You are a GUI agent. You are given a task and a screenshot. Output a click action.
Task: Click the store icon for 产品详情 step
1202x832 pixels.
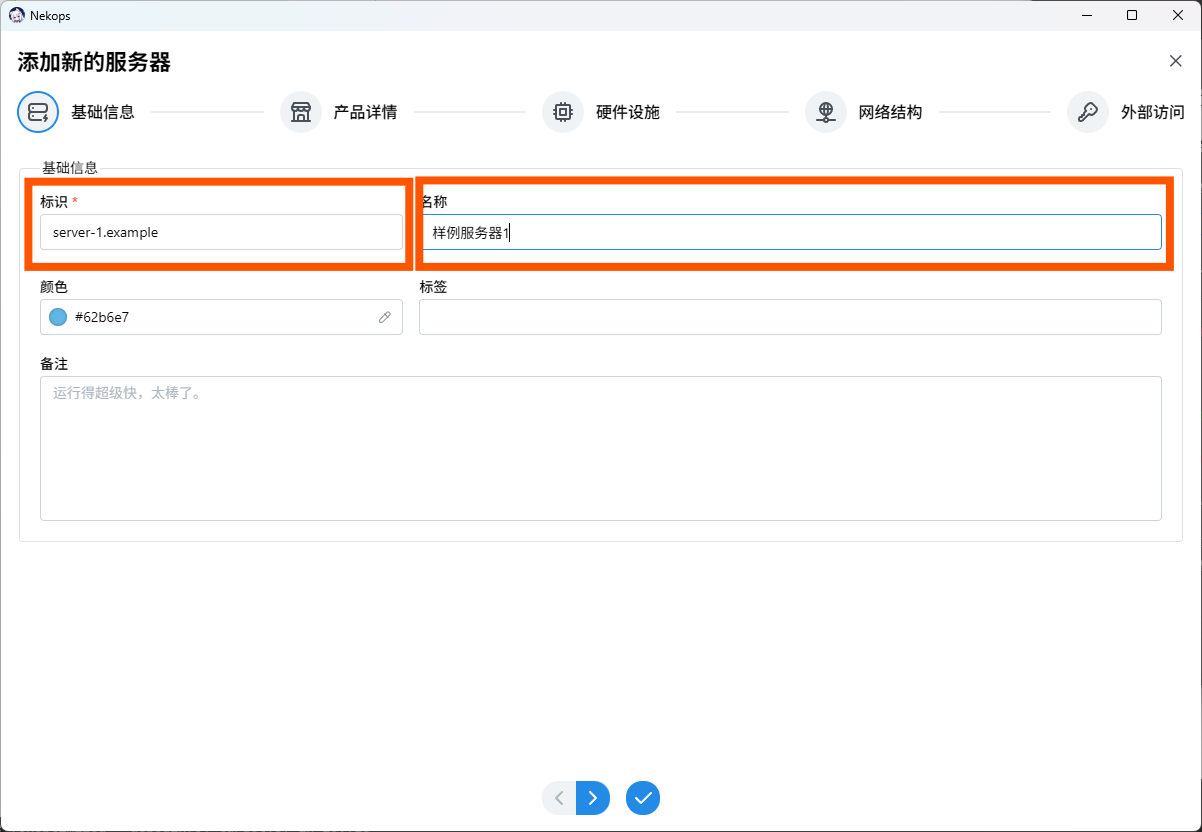pyautogui.click(x=301, y=112)
